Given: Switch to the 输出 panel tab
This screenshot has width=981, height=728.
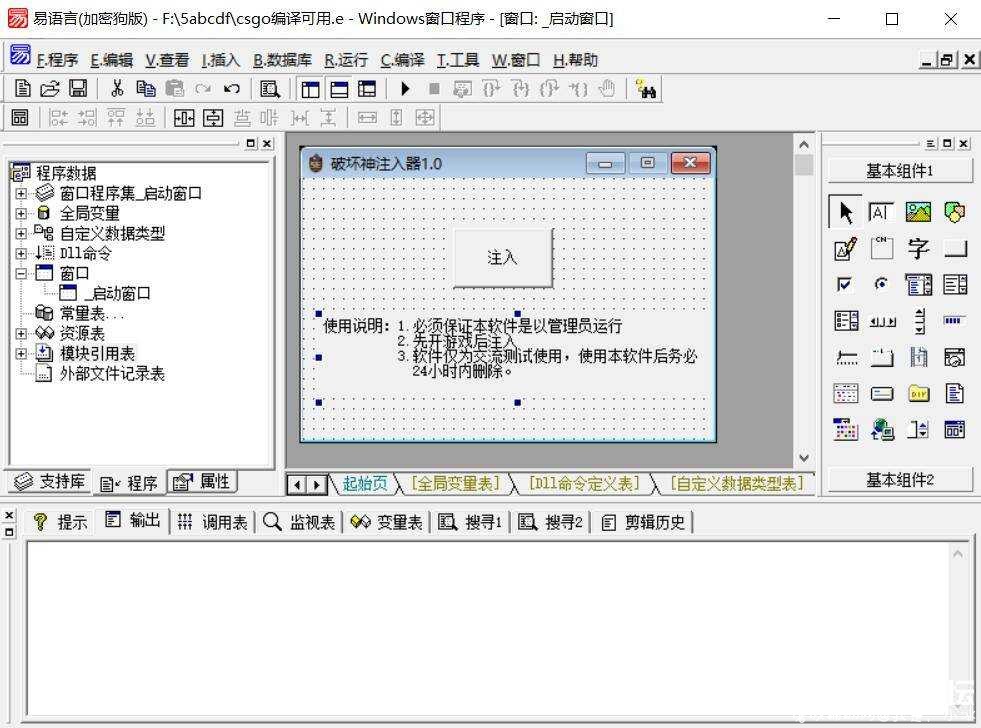Looking at the screenshot, I should pos(133,521).
